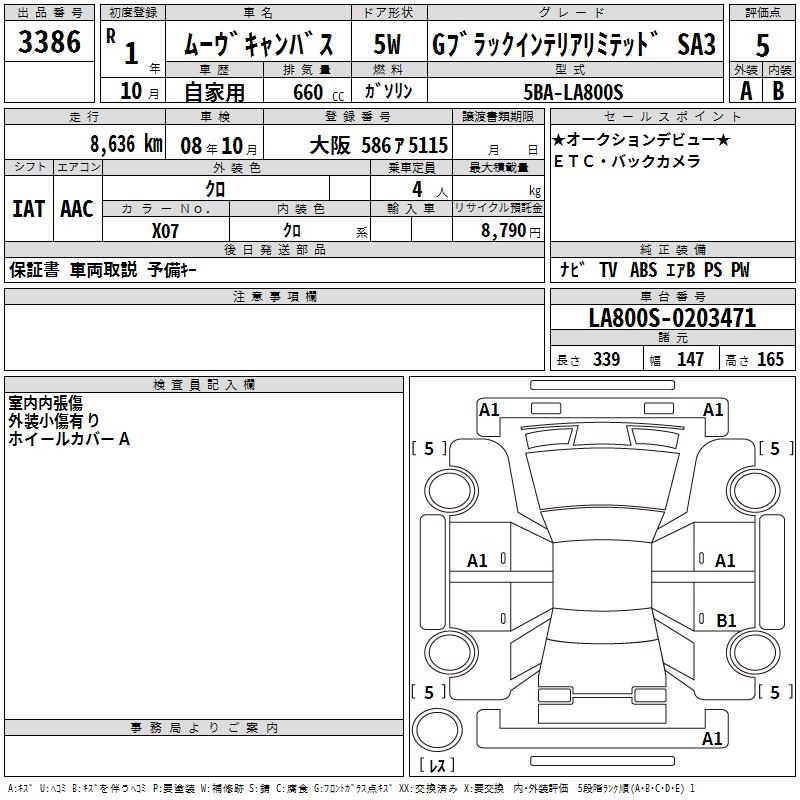Click the damage code legend line
800x800 pixels.
352,788
